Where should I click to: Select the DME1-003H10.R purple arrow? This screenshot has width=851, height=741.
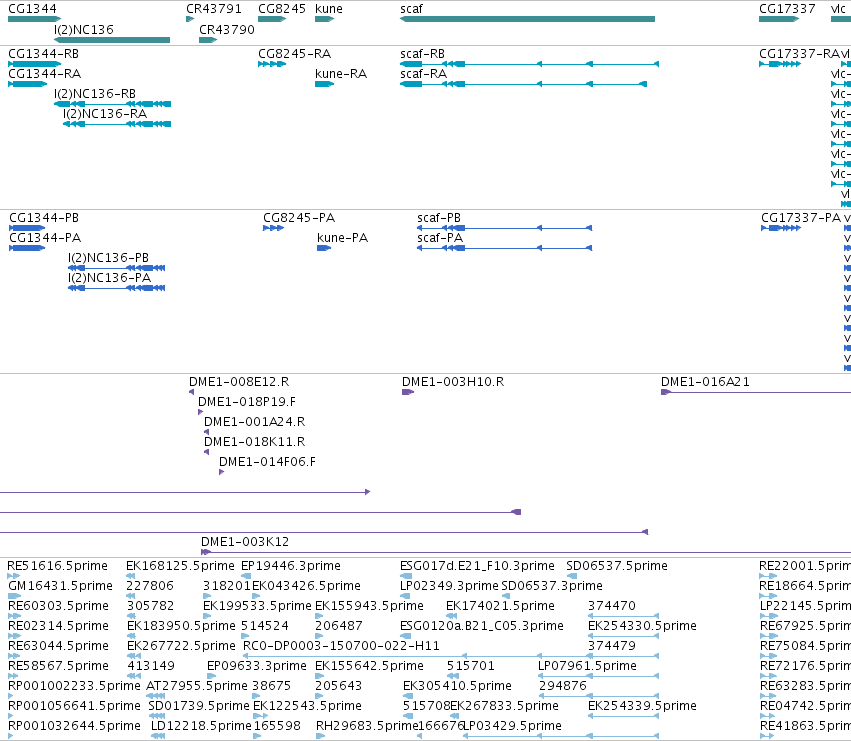pyautogui.click(x=408, y=392)
